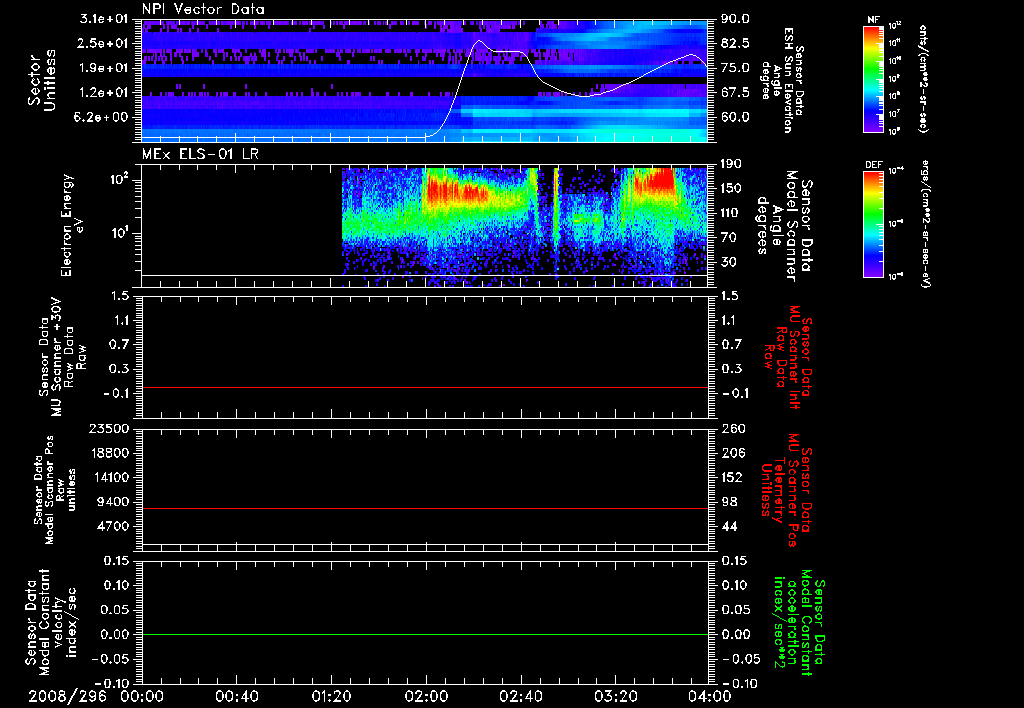Click the red line in MU Scanner panel
Image resolution: width=1024 pixels, height=708 pixels.
425,388
